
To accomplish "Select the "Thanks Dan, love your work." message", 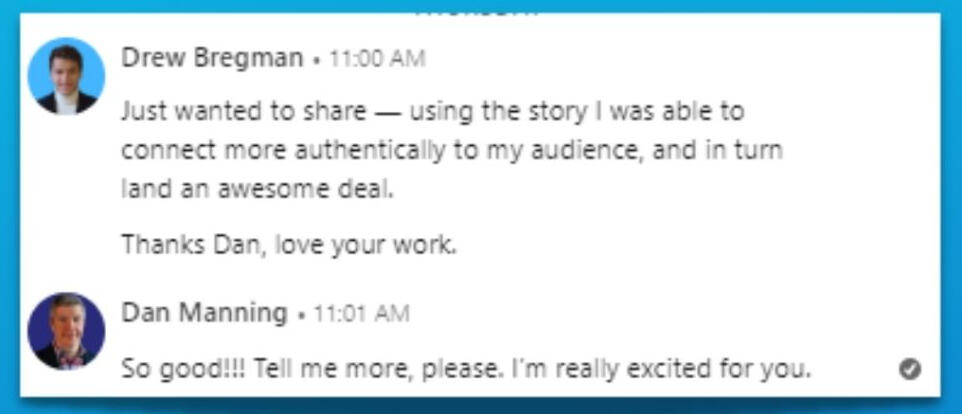I will (x=288, y=244).
